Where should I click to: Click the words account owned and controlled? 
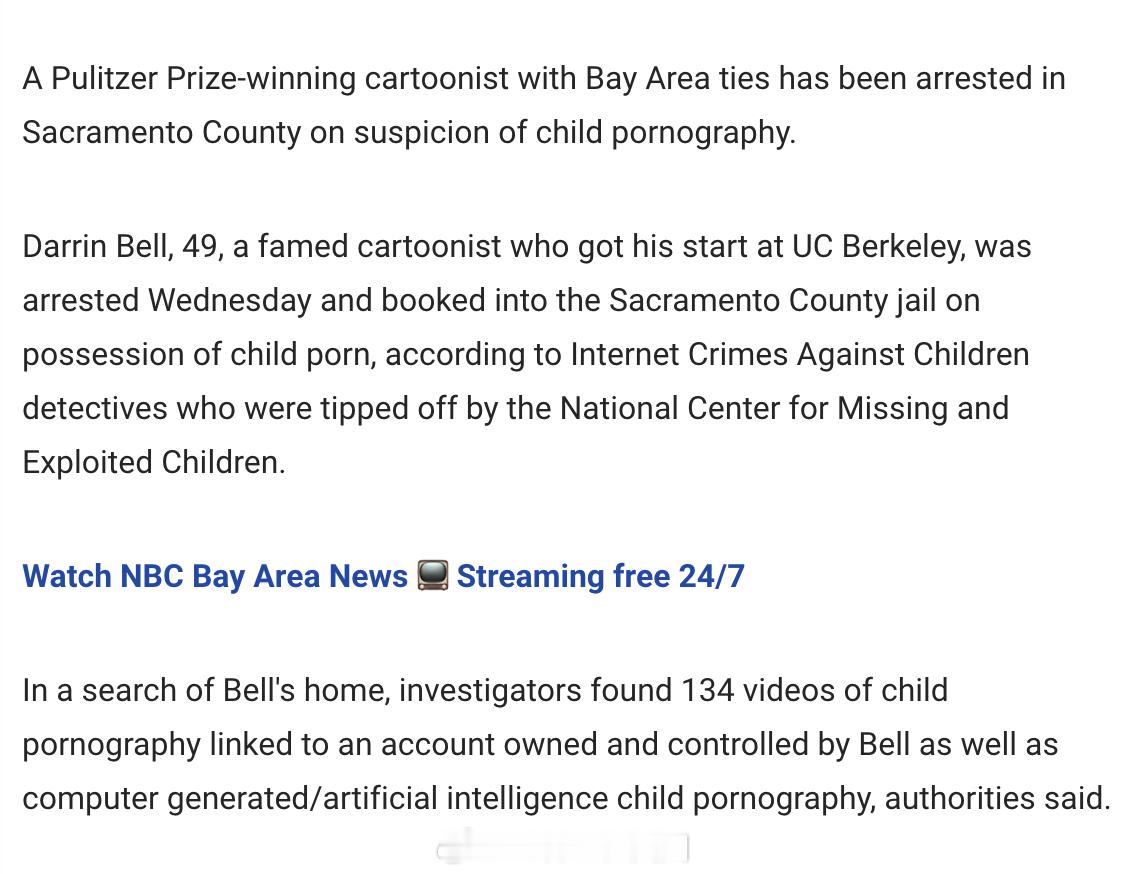click(595, 744)
